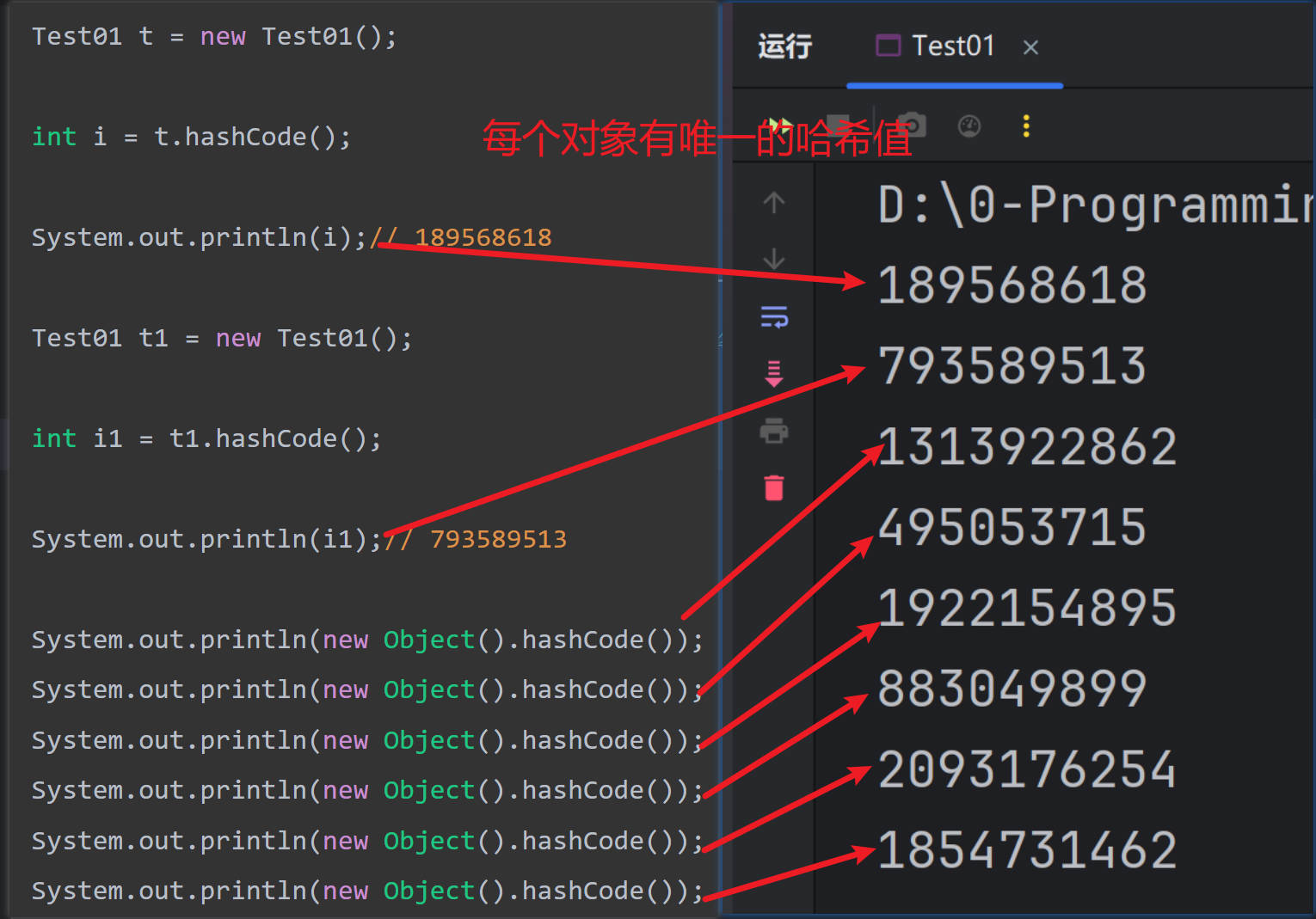The height and width of the screenshot is (919, 1316).
Task: Click output value 189568618 in console
Action: [x=1012, y=285]
